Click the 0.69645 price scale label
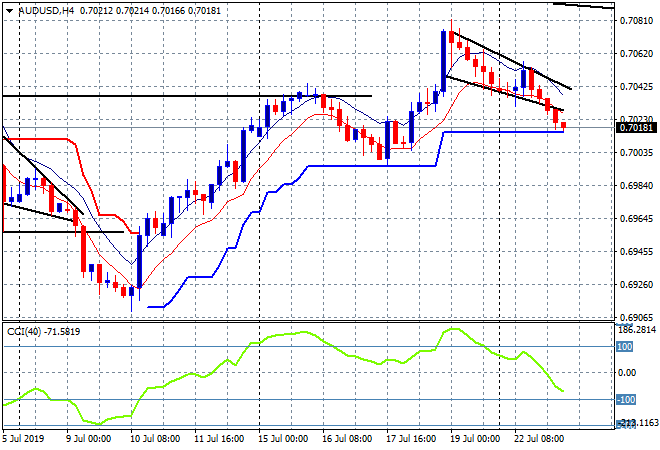The width and height of the screenshot is (660, 450). click(636, 218)
